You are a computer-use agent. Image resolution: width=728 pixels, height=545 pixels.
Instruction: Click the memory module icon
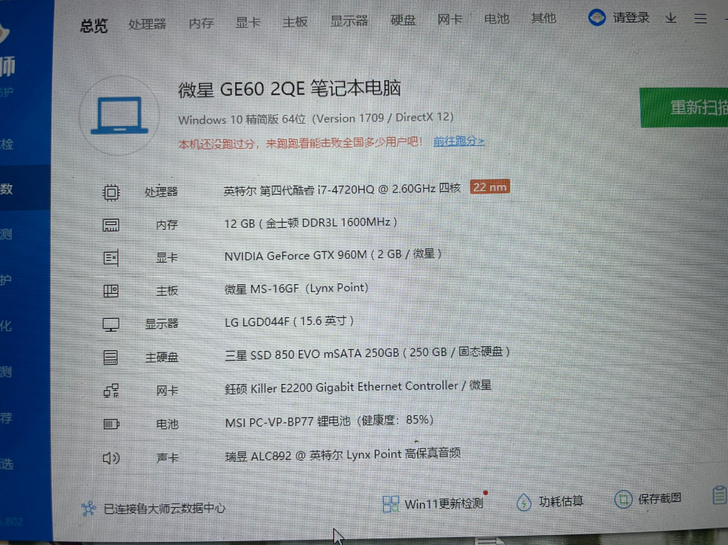coord(111,226)
